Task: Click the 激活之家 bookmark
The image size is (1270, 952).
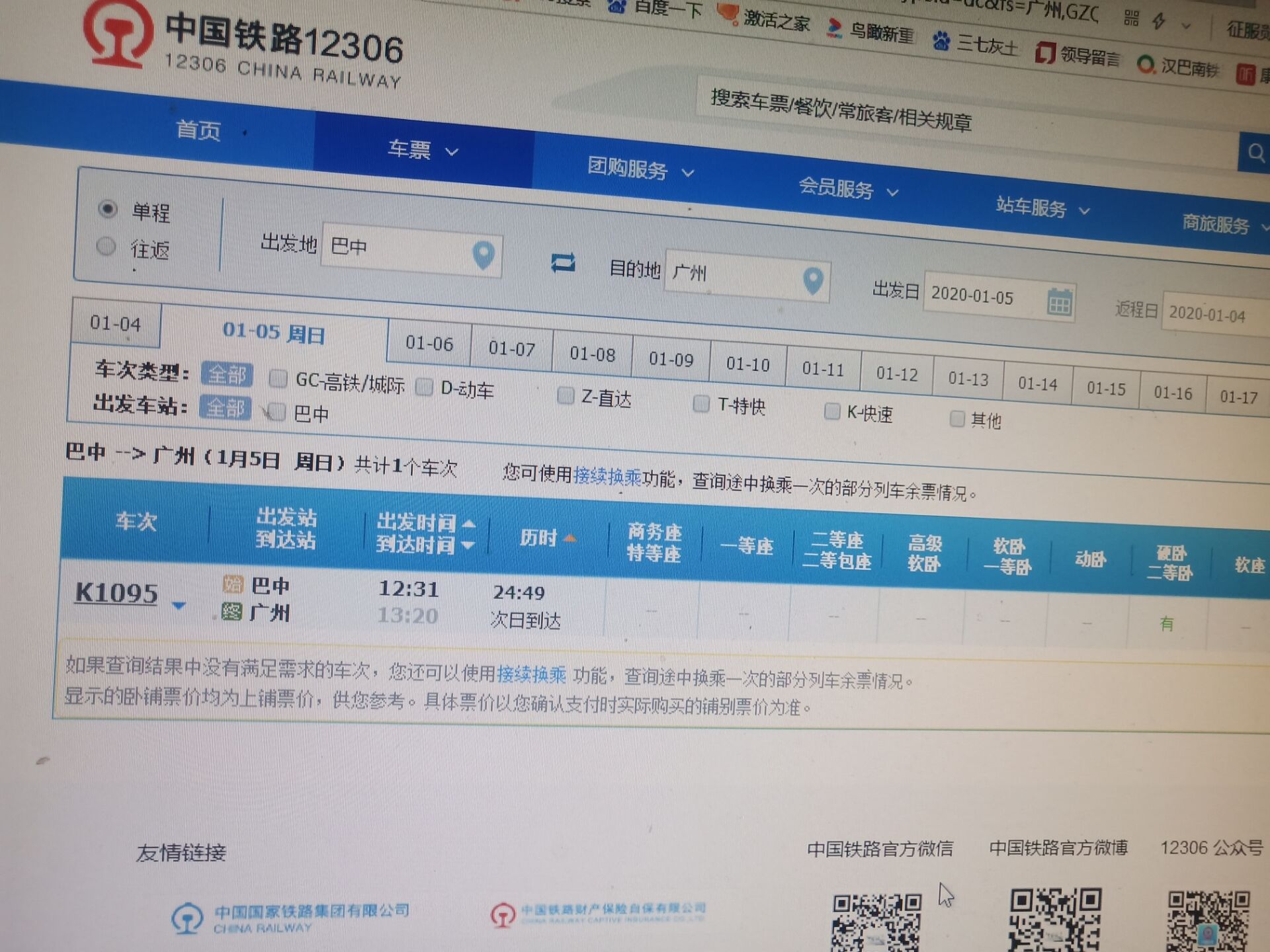Action: click(x=763, y=18)
